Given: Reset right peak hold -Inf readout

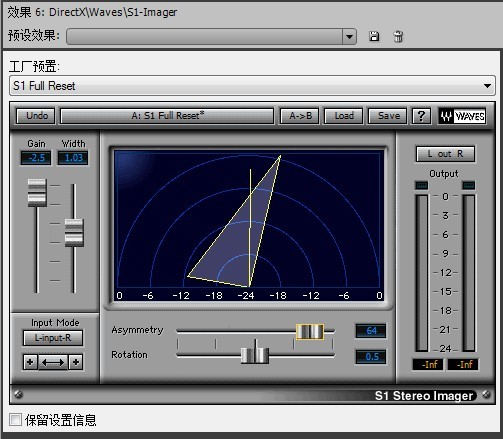Looking at the screenshot, I should coord(463,364).
